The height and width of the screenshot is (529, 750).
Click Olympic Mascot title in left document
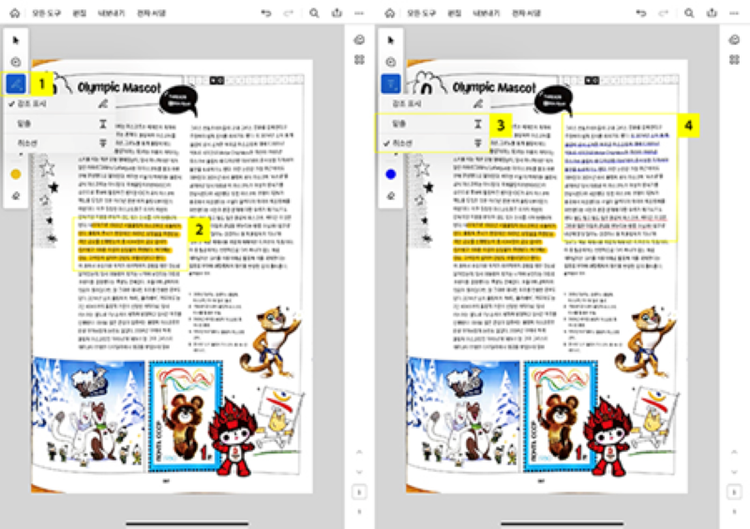(x=120, y=88)
